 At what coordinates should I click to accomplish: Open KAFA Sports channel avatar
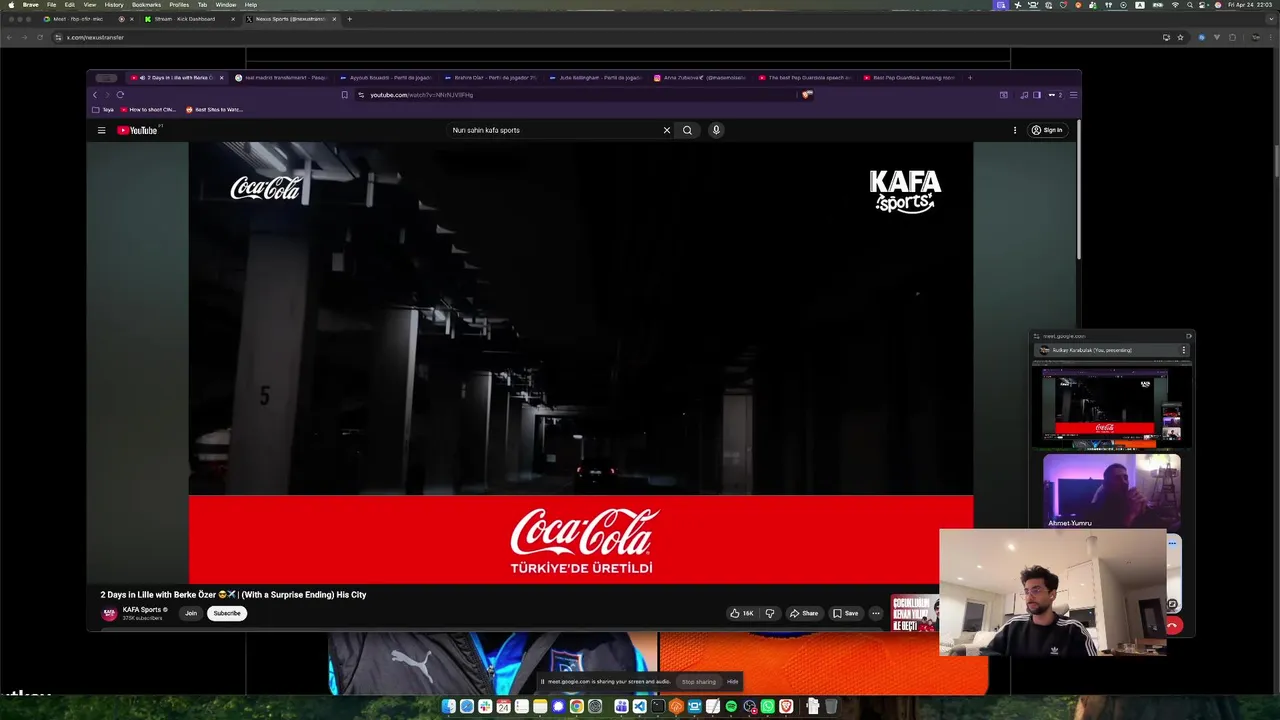(x=109, y=613)
